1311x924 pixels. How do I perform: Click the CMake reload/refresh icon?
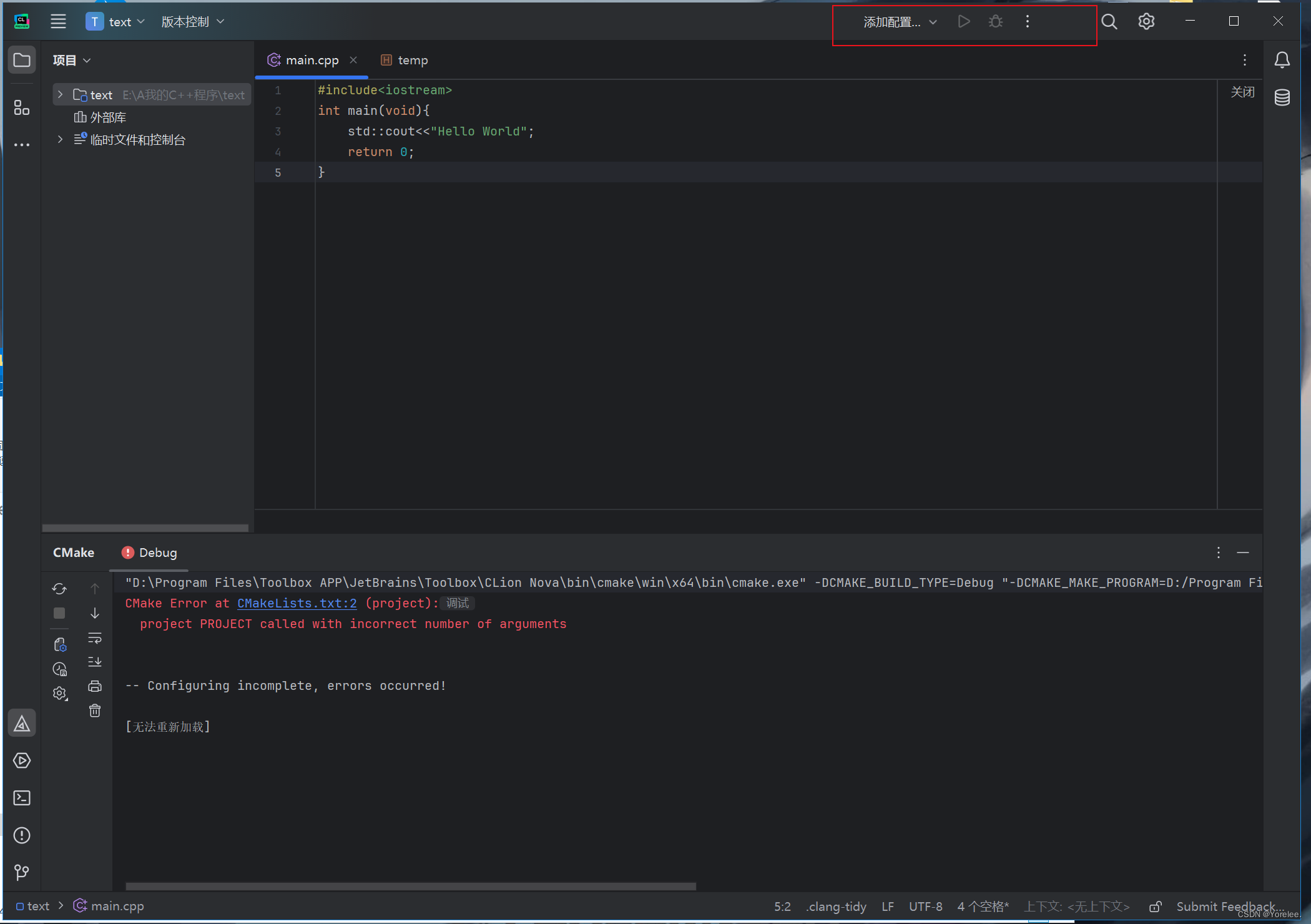coord(59,589)
